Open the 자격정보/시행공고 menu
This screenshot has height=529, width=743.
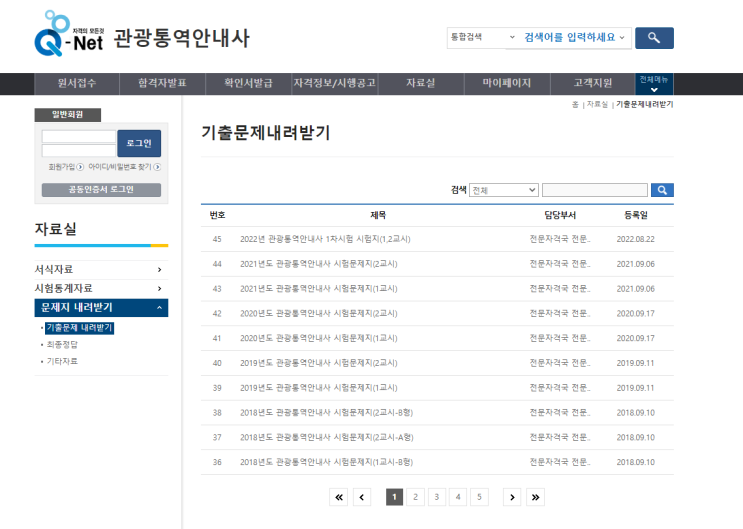pos(335,83)
